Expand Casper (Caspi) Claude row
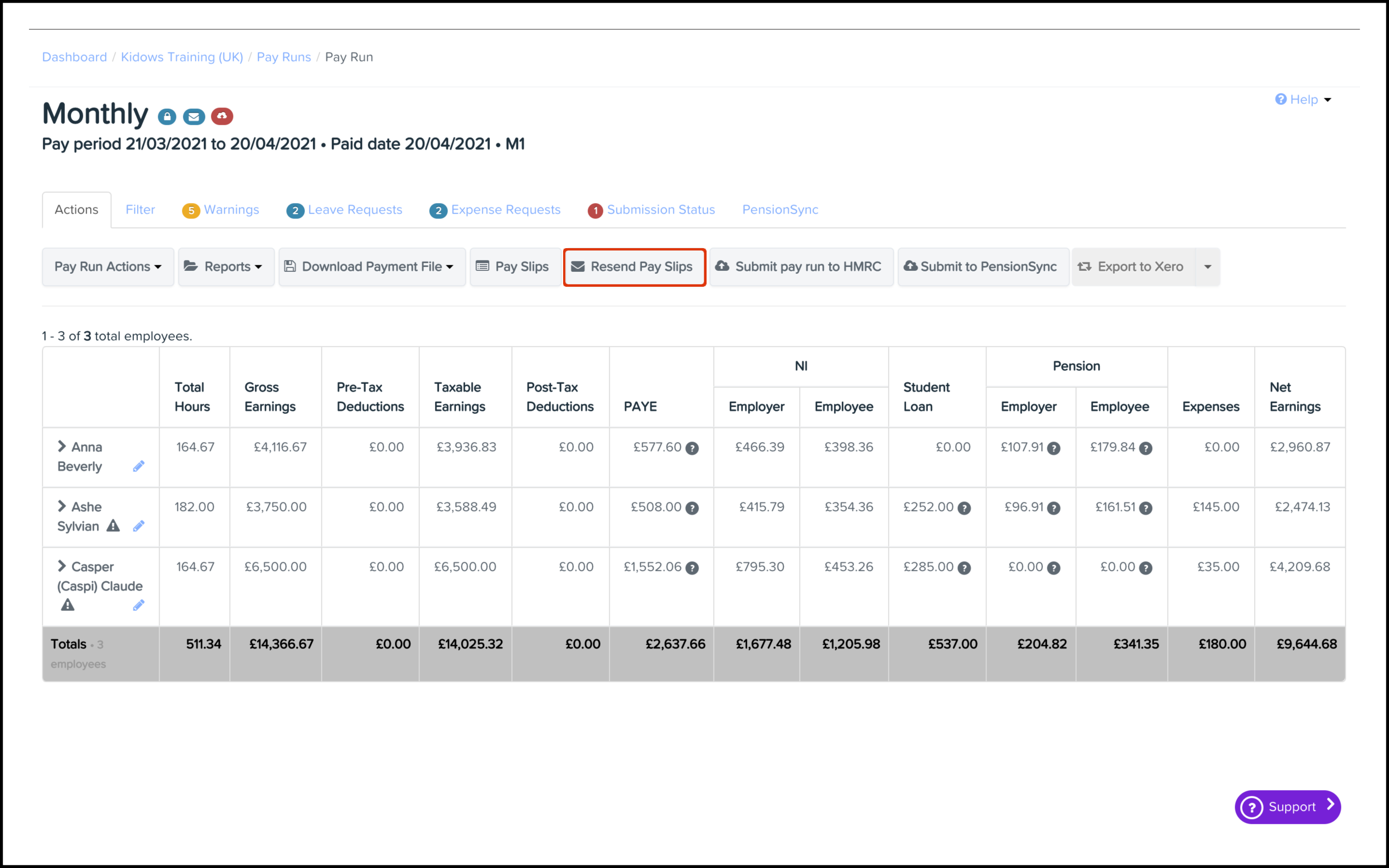 [x=62, y=566]
